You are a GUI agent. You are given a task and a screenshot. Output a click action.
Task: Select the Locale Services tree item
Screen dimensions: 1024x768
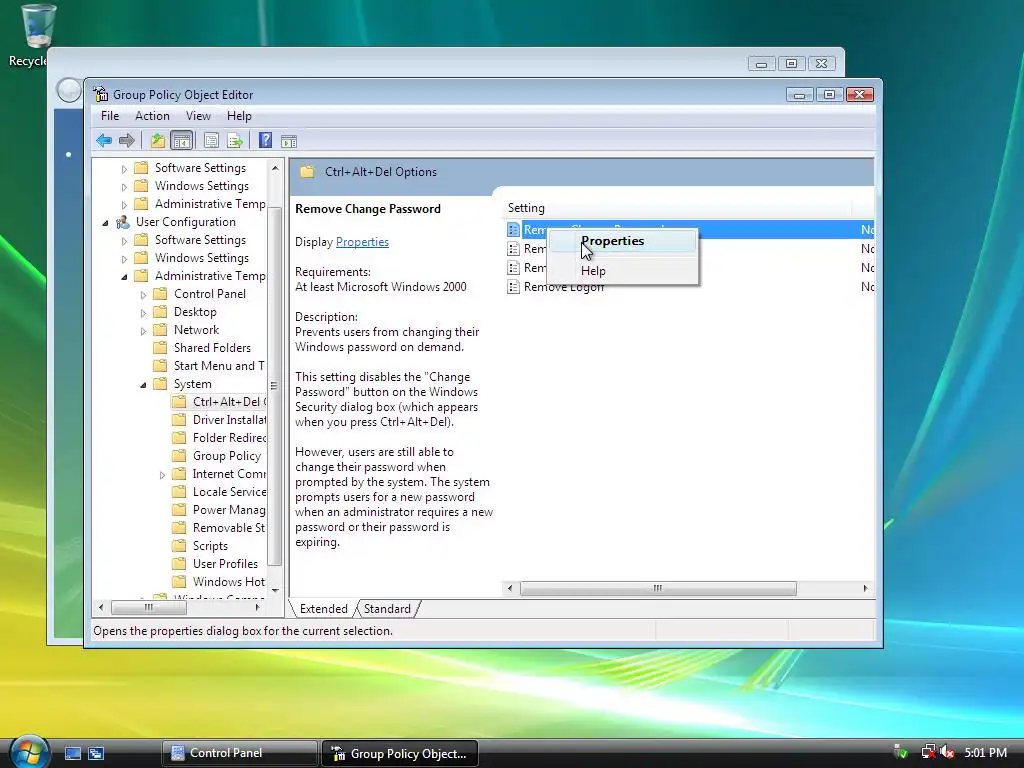pyautogui.click(x=229, y=492)
